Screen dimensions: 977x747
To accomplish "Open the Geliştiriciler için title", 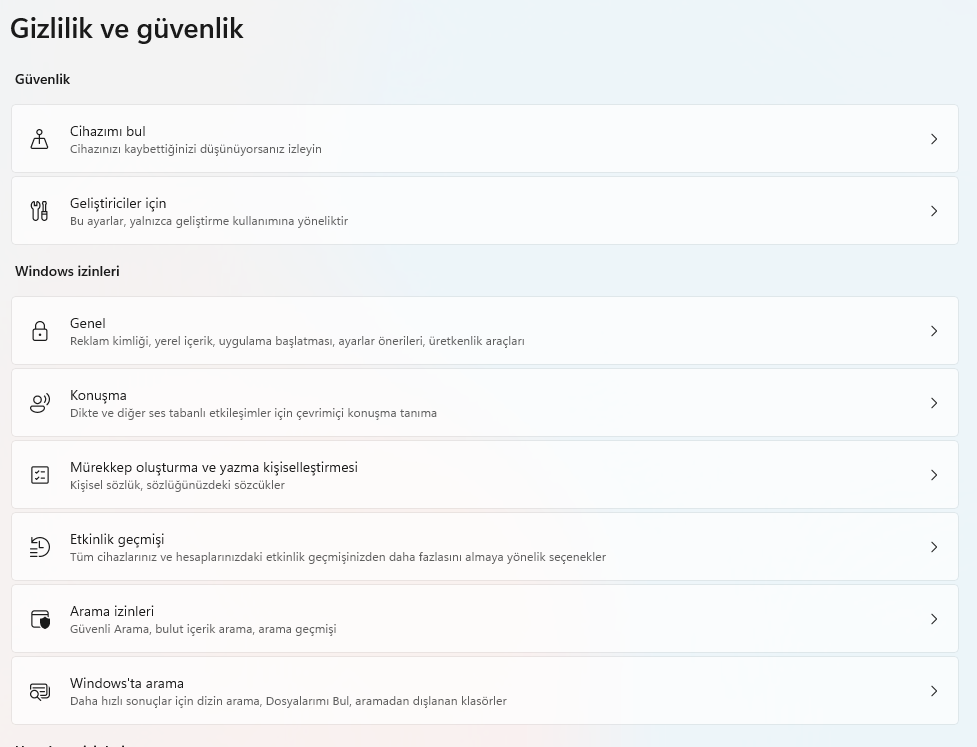I will coord(118,204).
